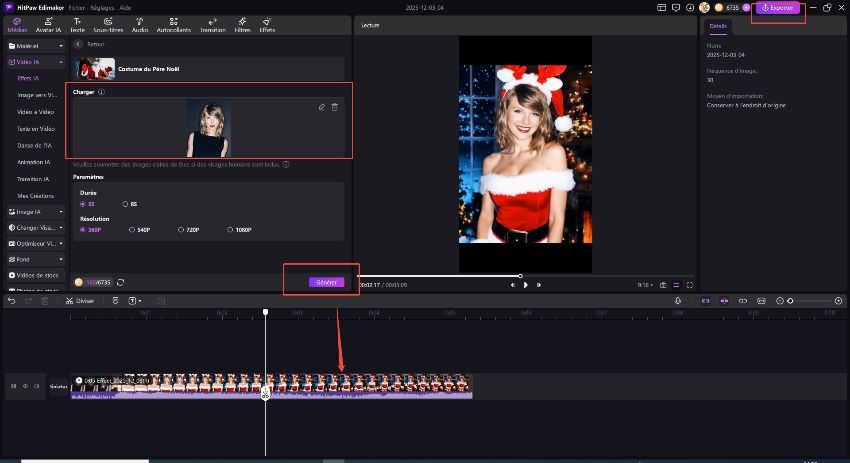This screenshot has width=850, height=463.
Task: Click the Générer button
Action: coord(326,282)
